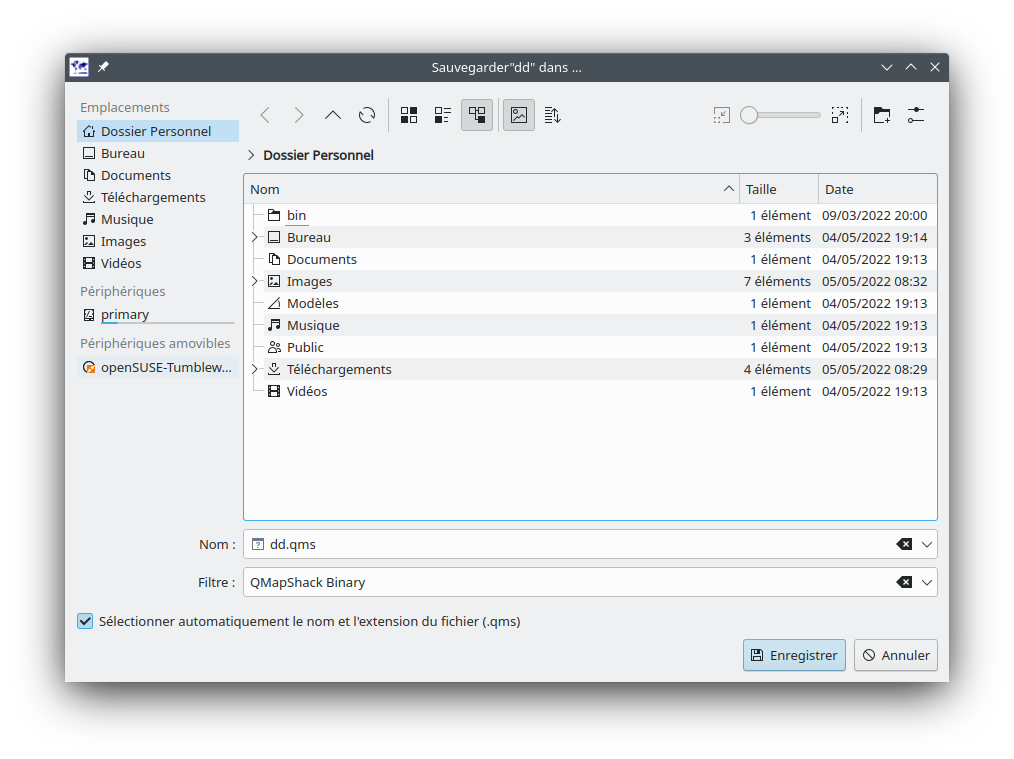
Task: Click the Modèles folder icon in the list
Action: 274,303
